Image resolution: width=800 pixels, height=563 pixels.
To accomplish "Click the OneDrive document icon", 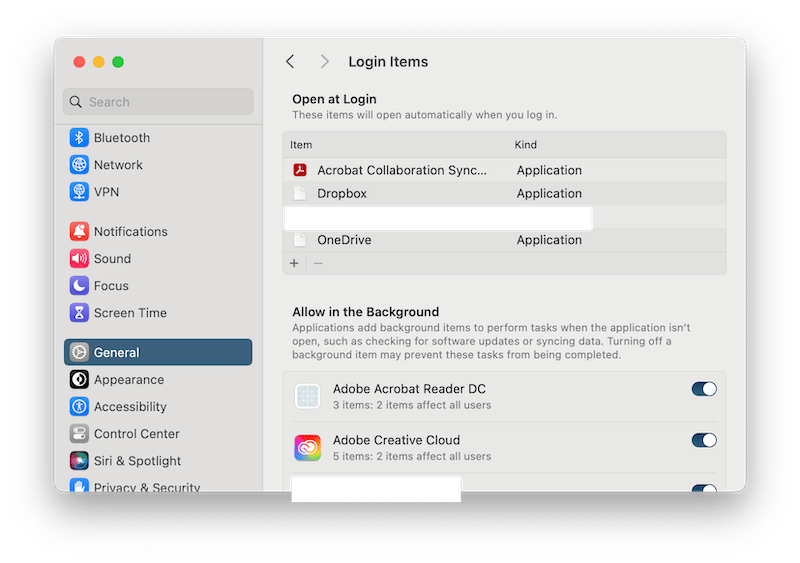I will coord(300,240).
